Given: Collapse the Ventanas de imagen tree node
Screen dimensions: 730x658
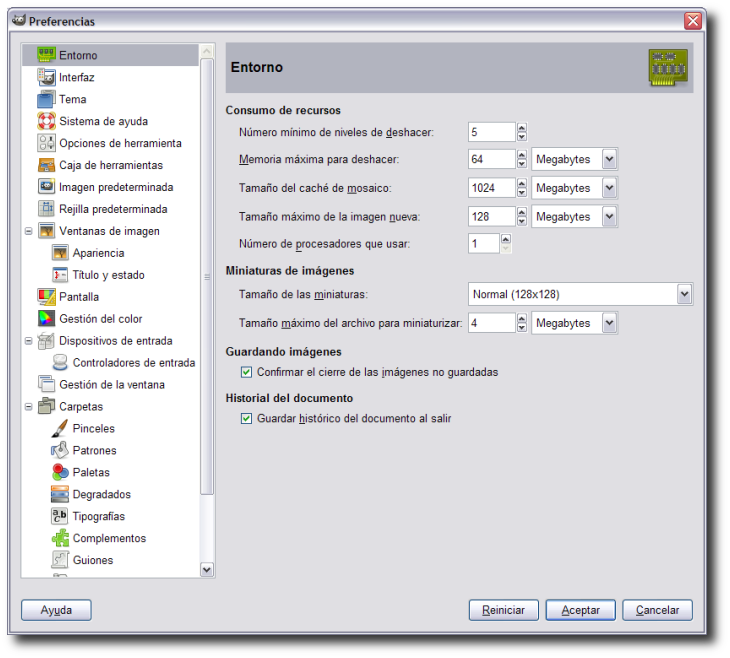Looking at the screenshot, I should (x=27, y=231).
